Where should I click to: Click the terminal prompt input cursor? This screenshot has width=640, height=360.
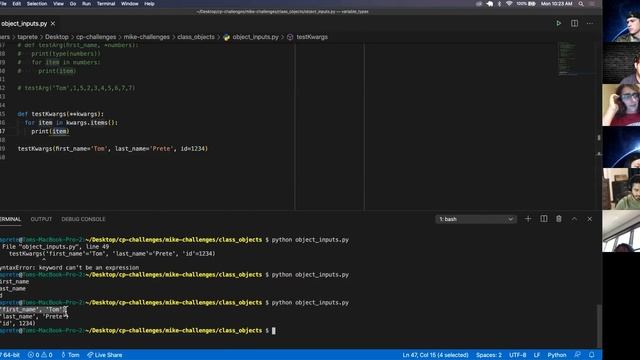tap(273, 331)
